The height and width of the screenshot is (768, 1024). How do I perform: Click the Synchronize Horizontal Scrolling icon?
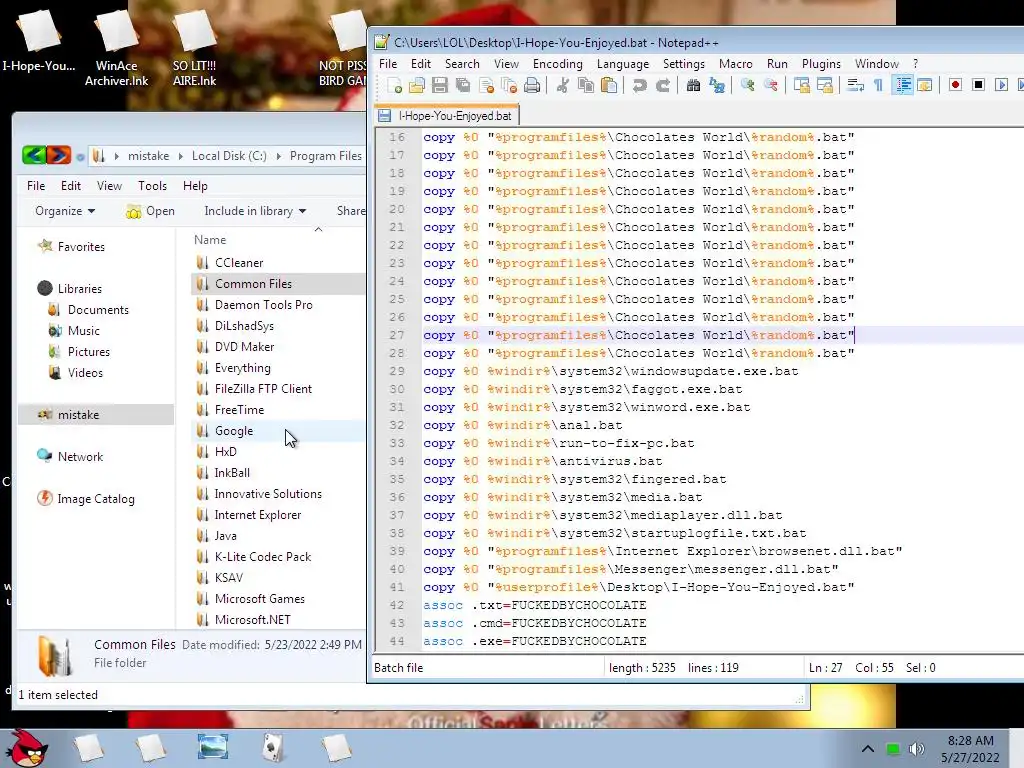coord(825,86)
